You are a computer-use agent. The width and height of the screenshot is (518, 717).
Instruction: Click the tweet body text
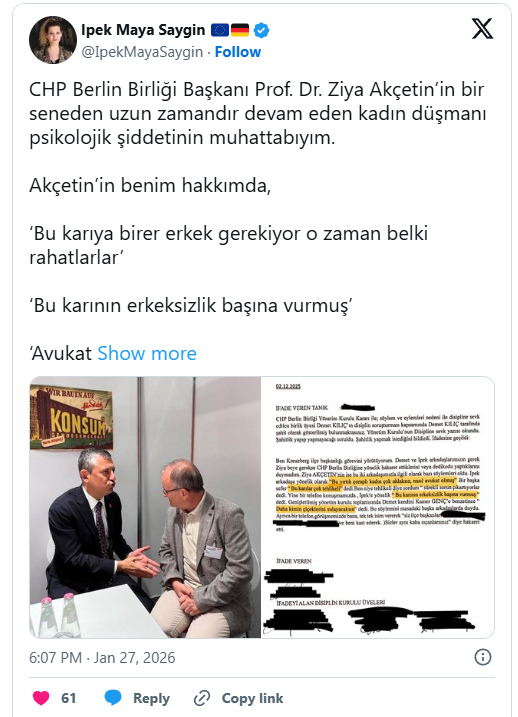(257, 221)
